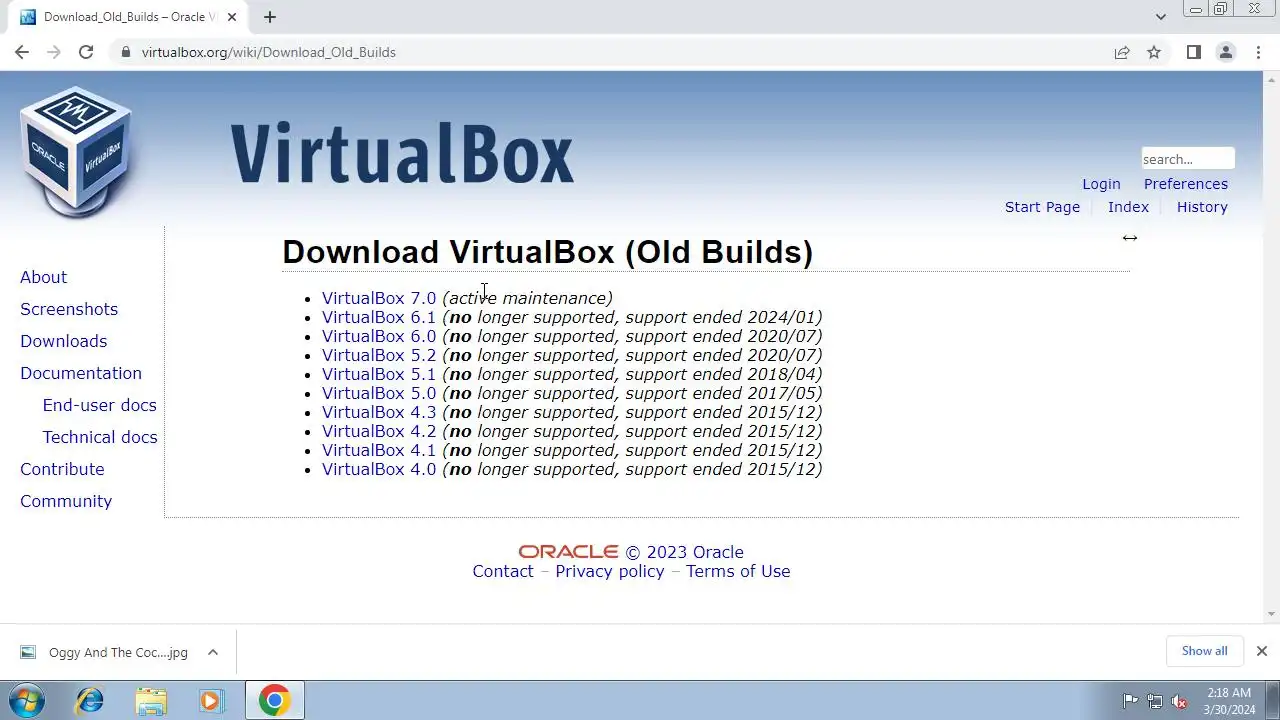Open the Preferences link
The height and width of the screenshot is (720, 1280).
point(1186,184)
